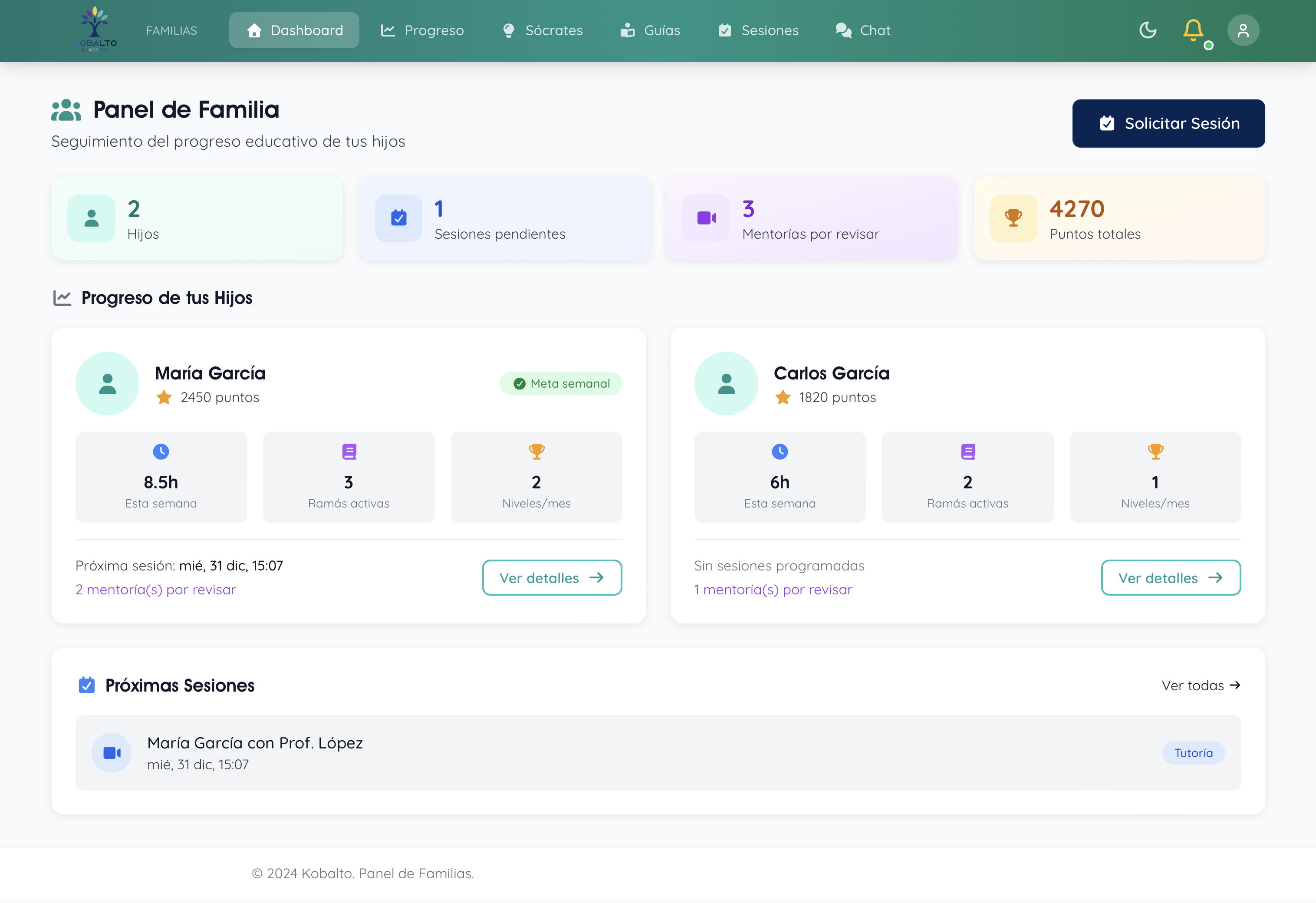This screenshot has width=1316, height=903.
Task: Go to the Progreso tab
Action: [x=422, y=30]
